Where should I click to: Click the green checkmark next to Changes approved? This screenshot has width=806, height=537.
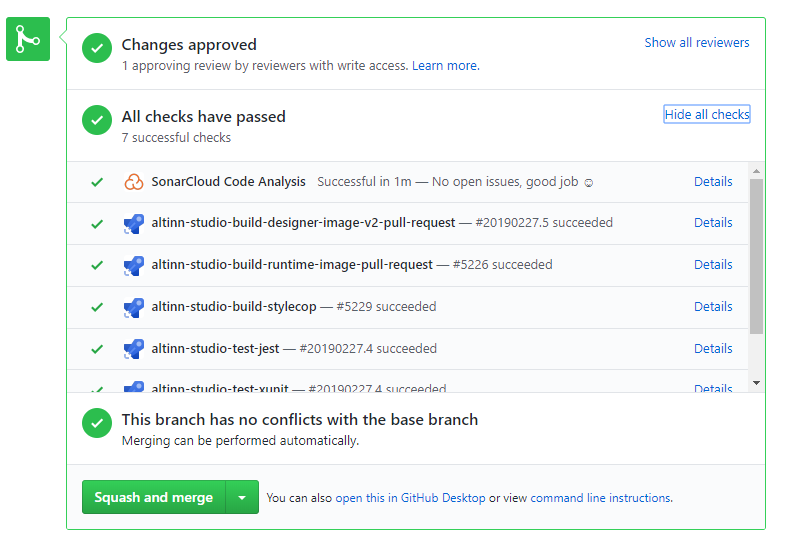click(x=97, y=48)
